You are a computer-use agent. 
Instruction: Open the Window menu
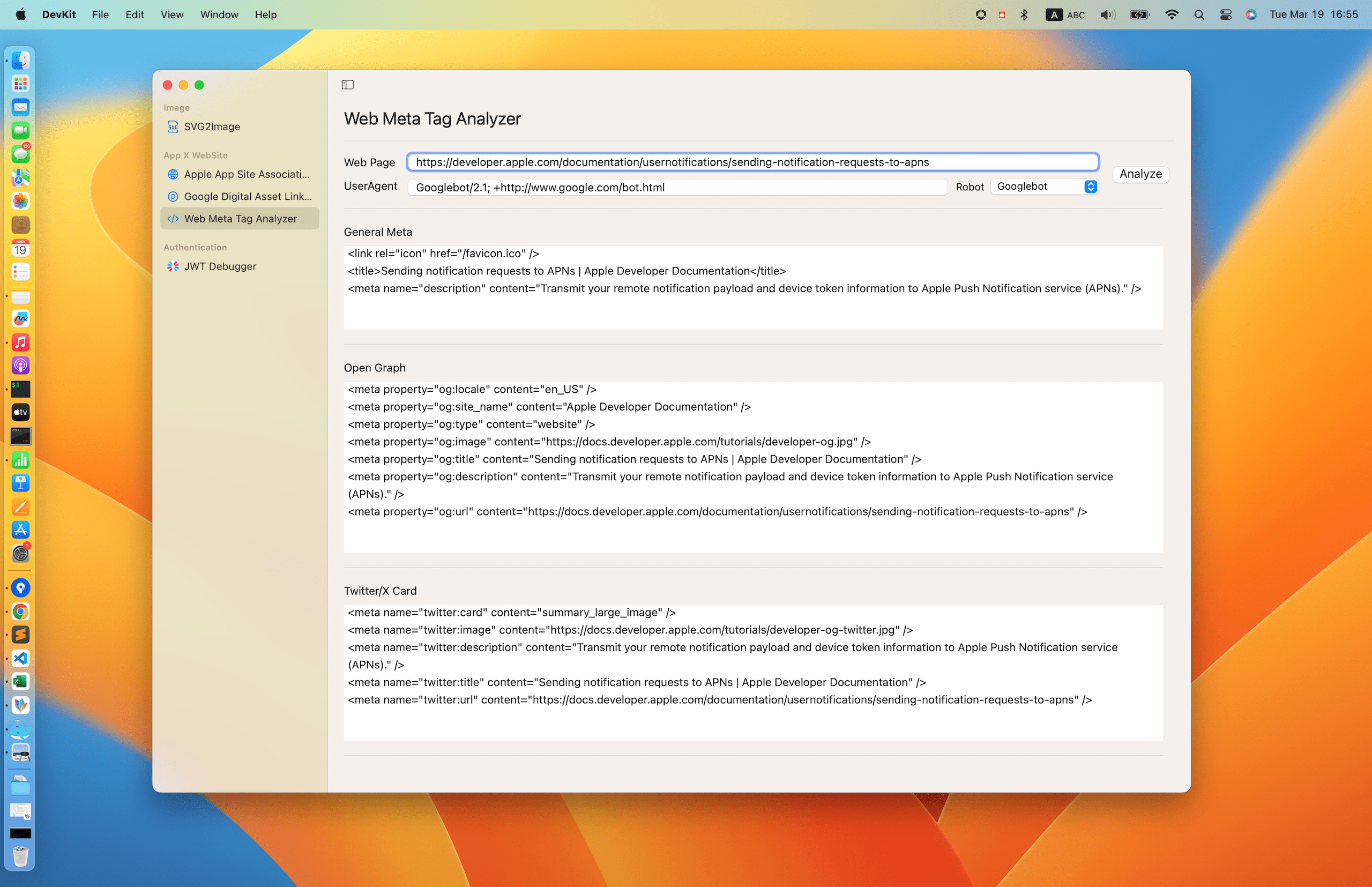pos(219,14)
